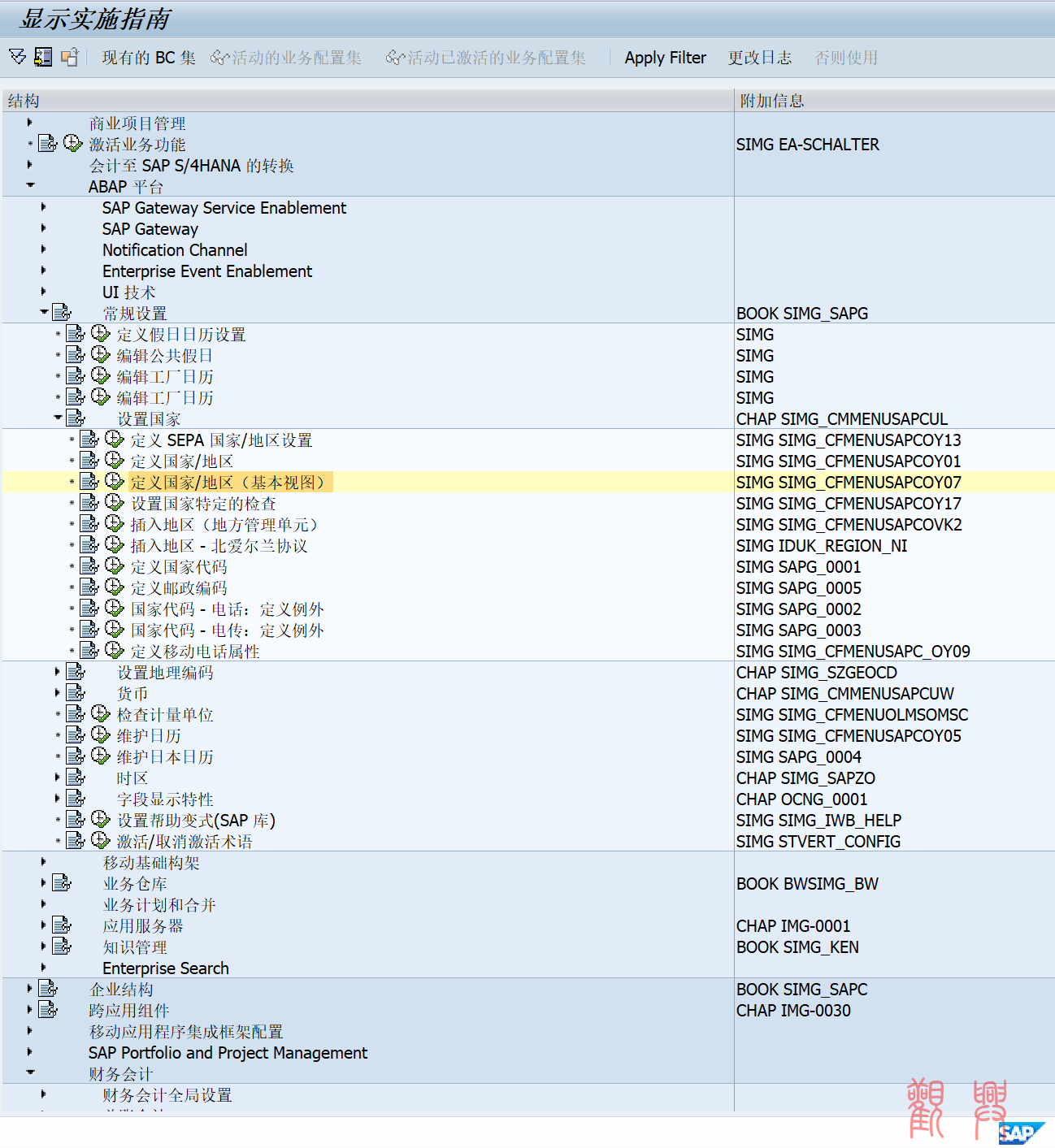
Task: Open documentation icon for 维护日本日历
Action: click(76, 756)
